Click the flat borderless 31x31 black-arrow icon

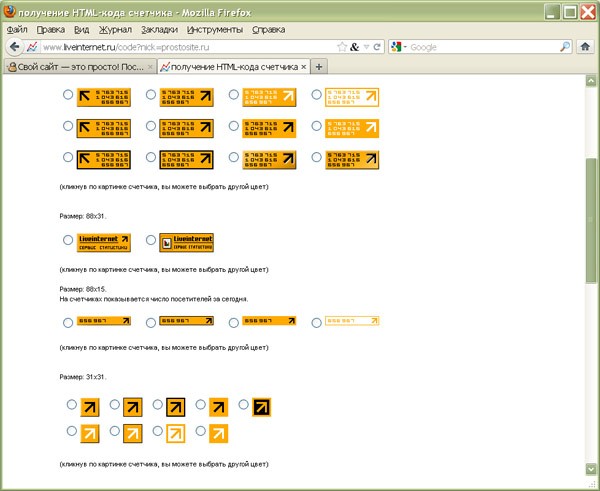[x=218, y=407]
